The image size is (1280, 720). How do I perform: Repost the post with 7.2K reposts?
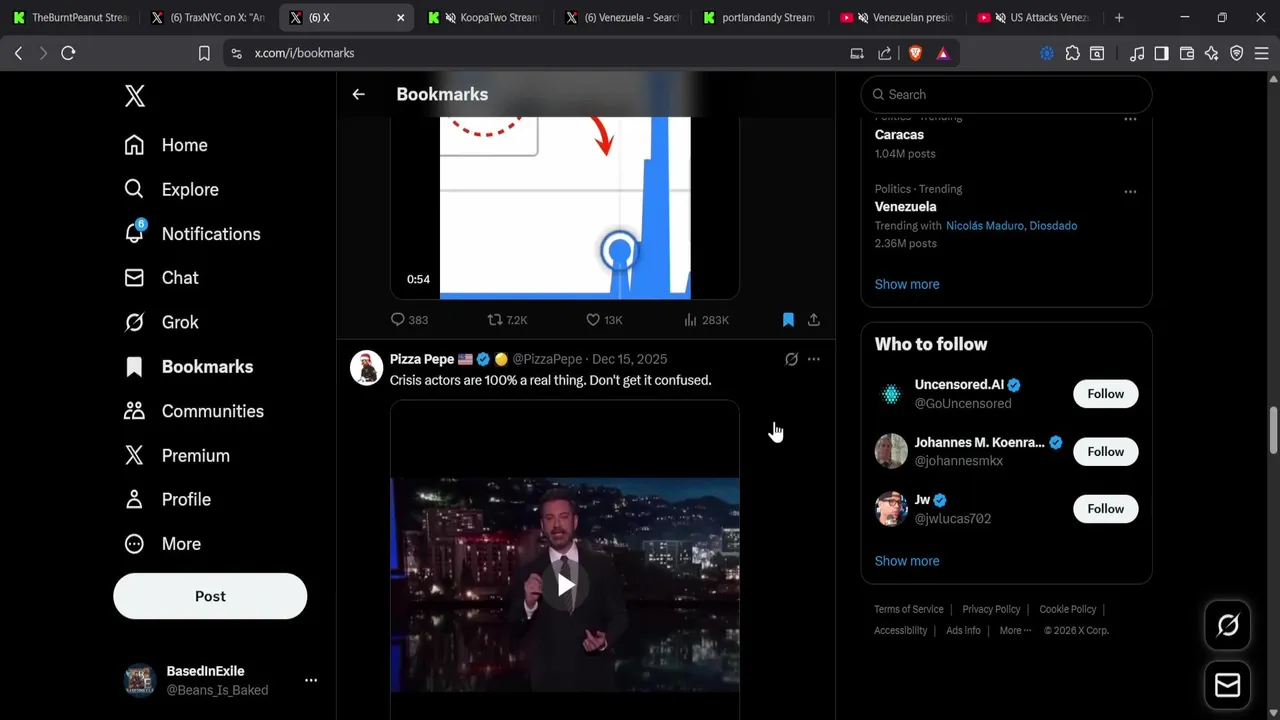coord(507,320)
